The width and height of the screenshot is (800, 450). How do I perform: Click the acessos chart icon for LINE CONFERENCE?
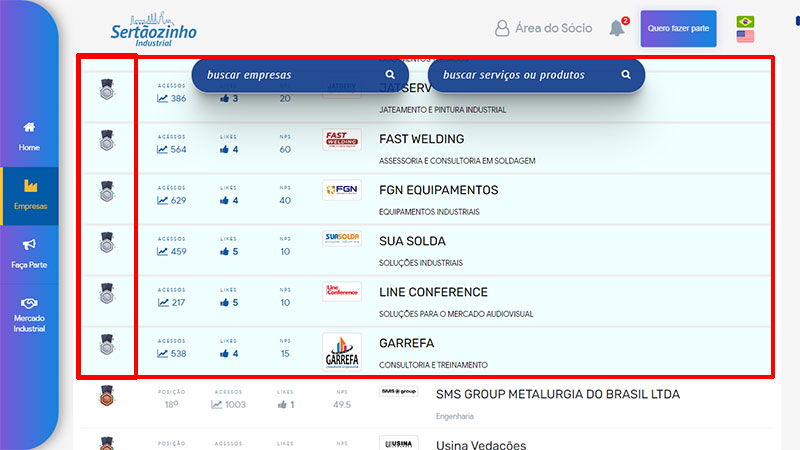163,303
